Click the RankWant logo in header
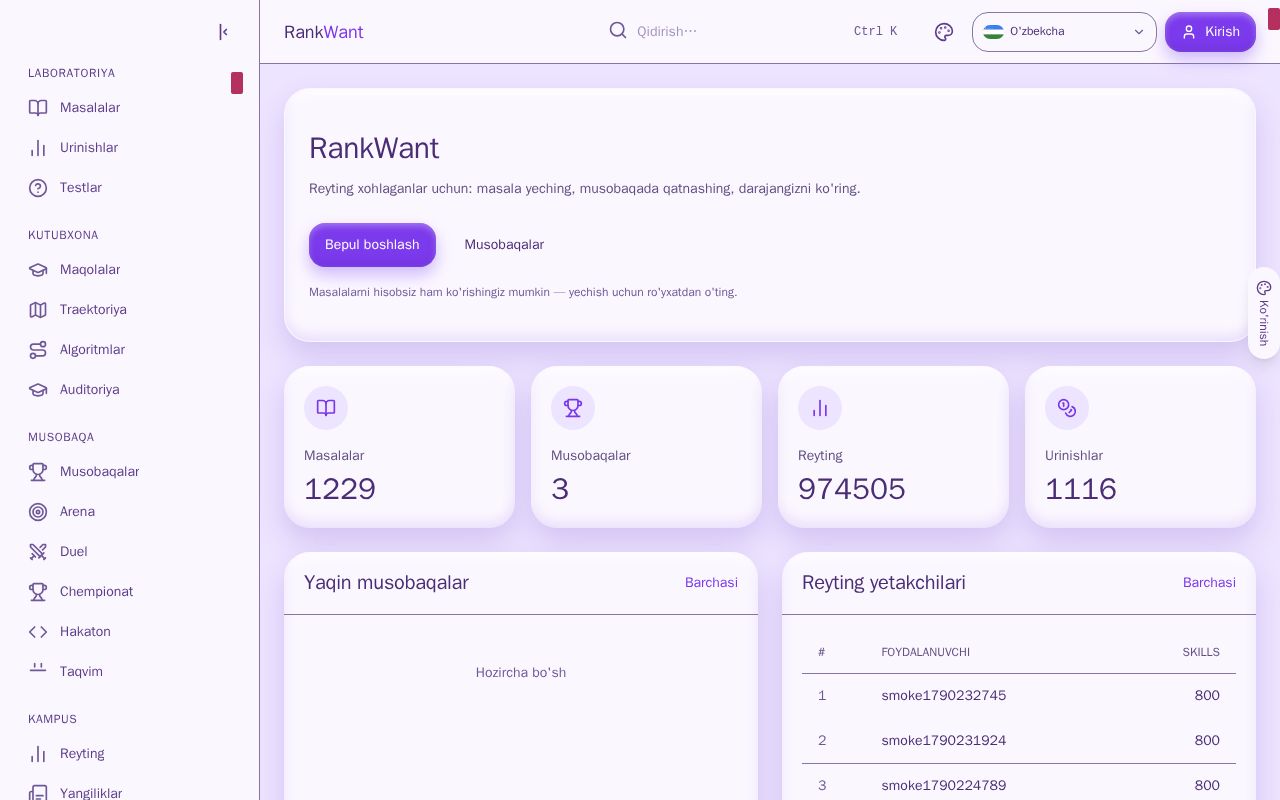The width and height of the screenshot is (1280, 800). (x=323, y=32)
